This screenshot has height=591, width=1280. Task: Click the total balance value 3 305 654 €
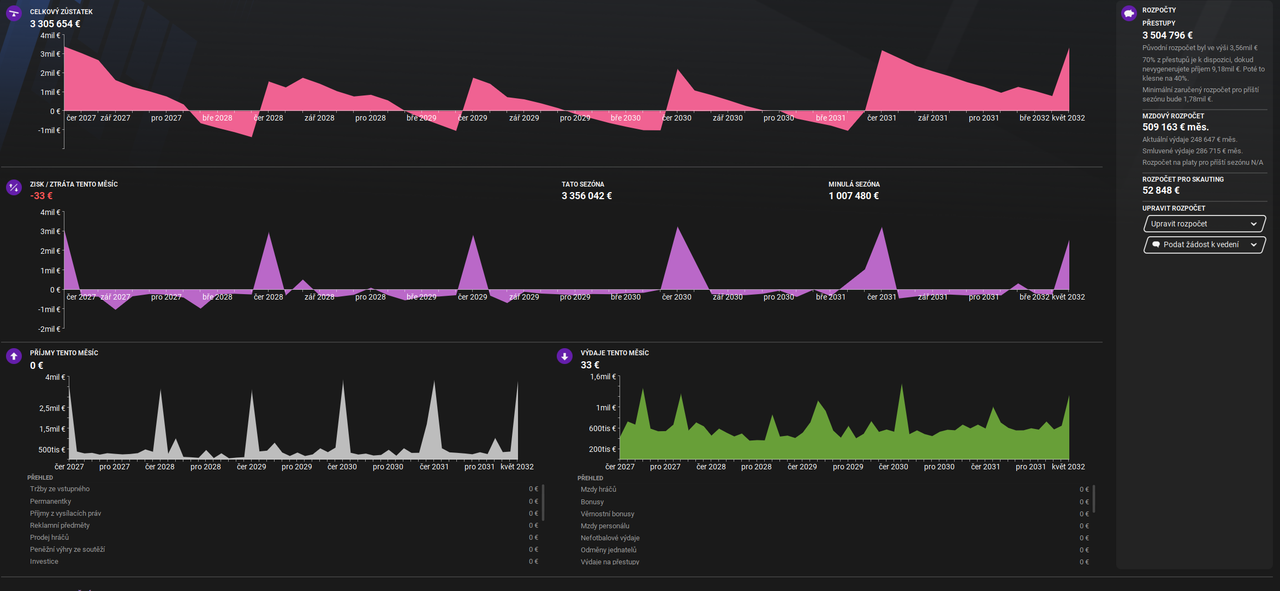pos(55,23)
